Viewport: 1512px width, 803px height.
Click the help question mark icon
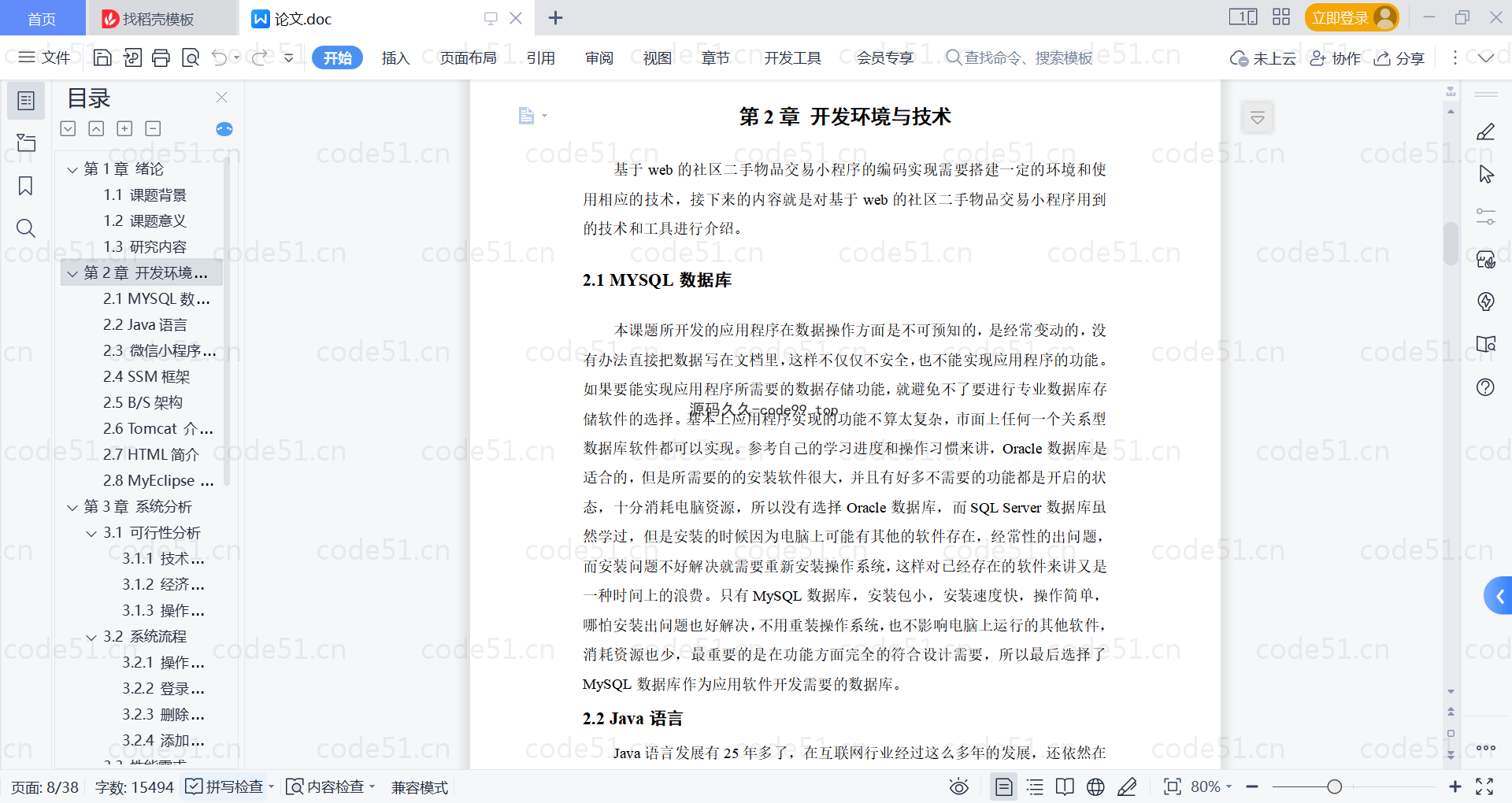click(1486, 387)
